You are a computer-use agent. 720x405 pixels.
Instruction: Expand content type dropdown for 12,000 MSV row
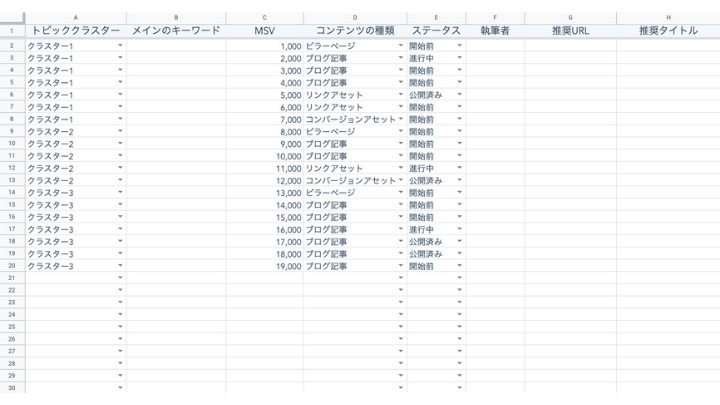click(x=401, y=181)
